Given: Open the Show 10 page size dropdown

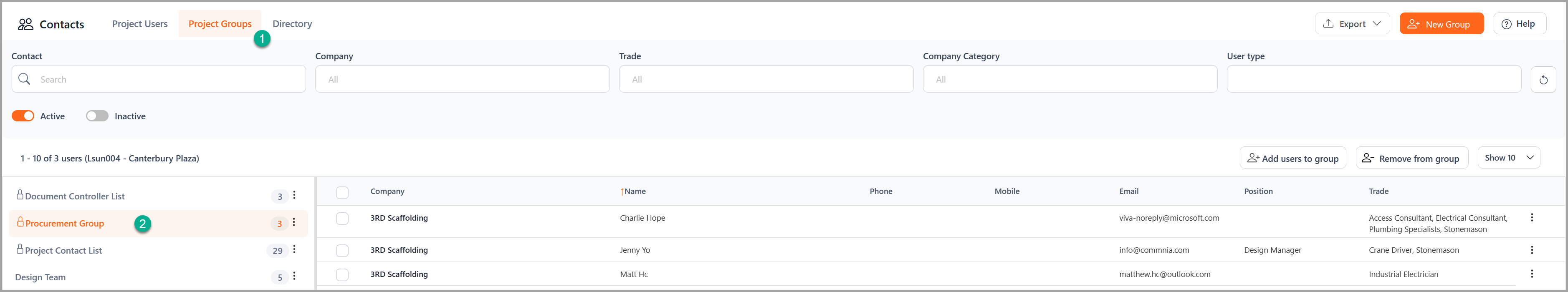Looking at the screenshot, I should pyautogui.click(x=1508, y=158).
